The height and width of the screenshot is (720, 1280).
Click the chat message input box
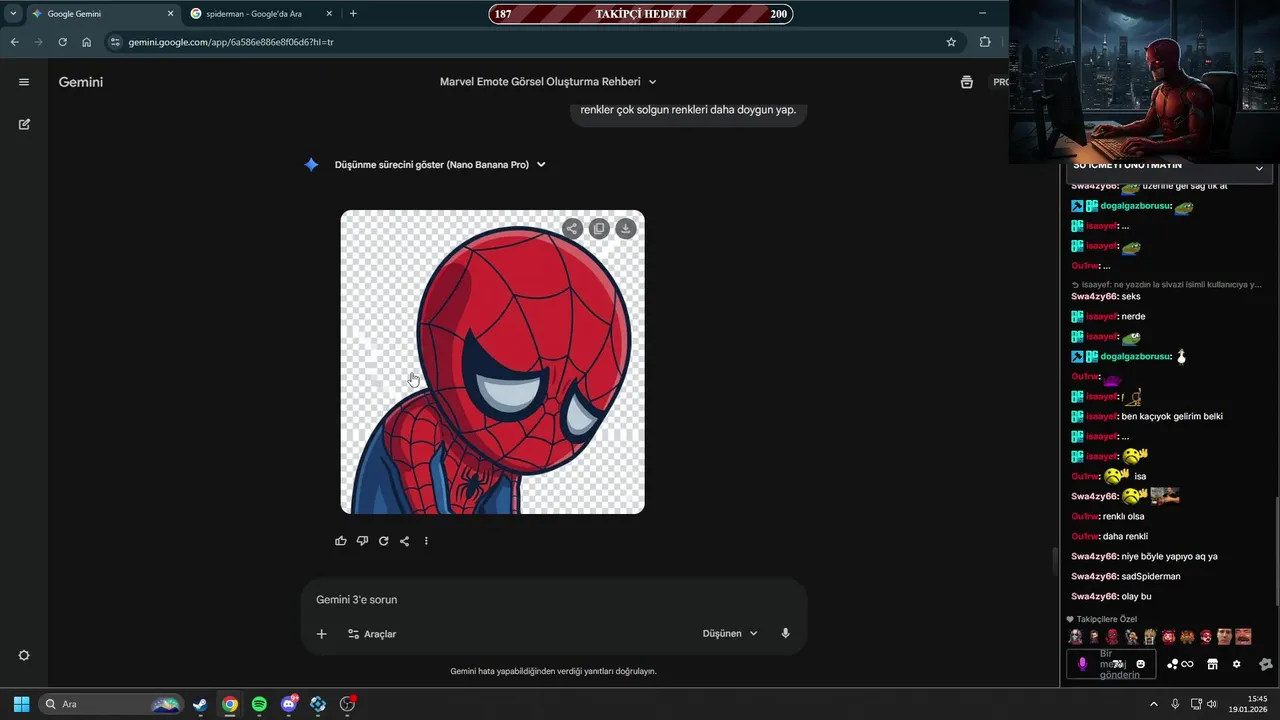[1112, 664]
